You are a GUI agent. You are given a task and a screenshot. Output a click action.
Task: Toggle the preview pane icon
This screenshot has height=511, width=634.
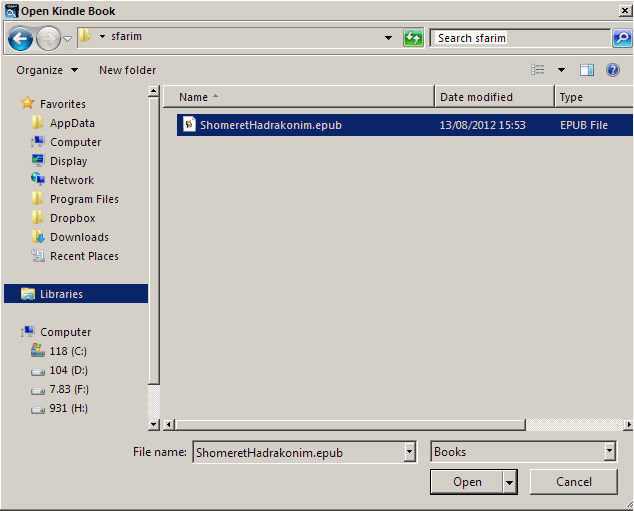587,70
